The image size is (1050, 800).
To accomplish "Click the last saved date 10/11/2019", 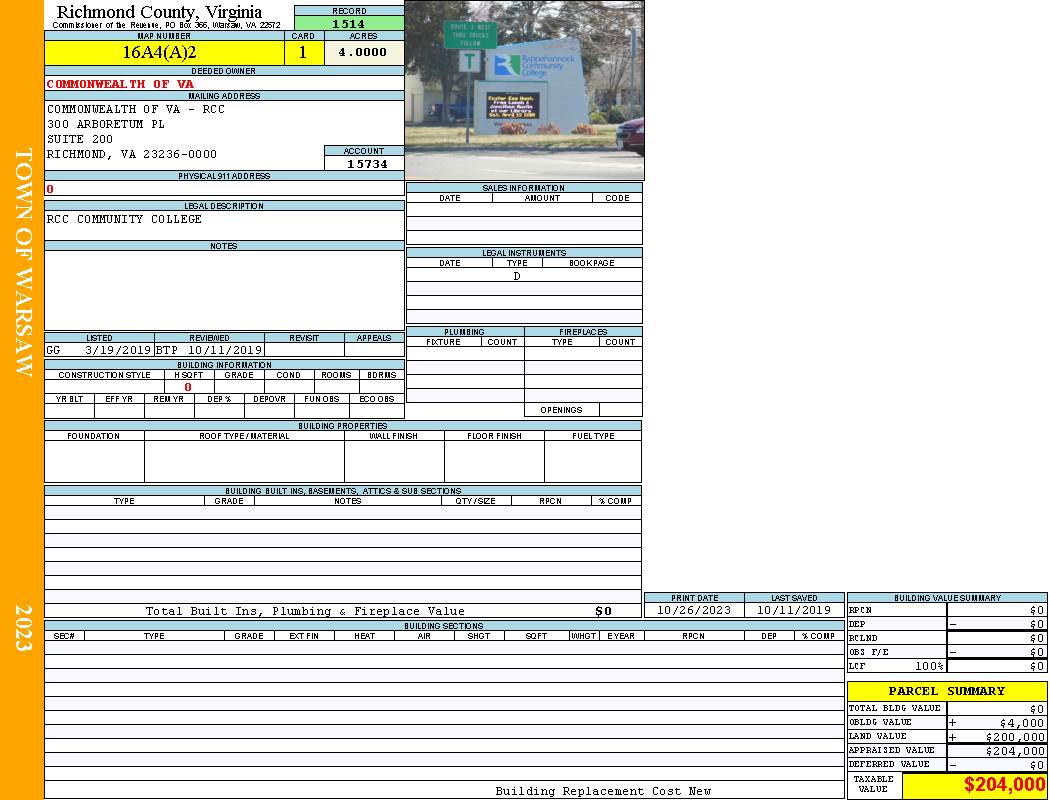I will (x=794, y=610).
